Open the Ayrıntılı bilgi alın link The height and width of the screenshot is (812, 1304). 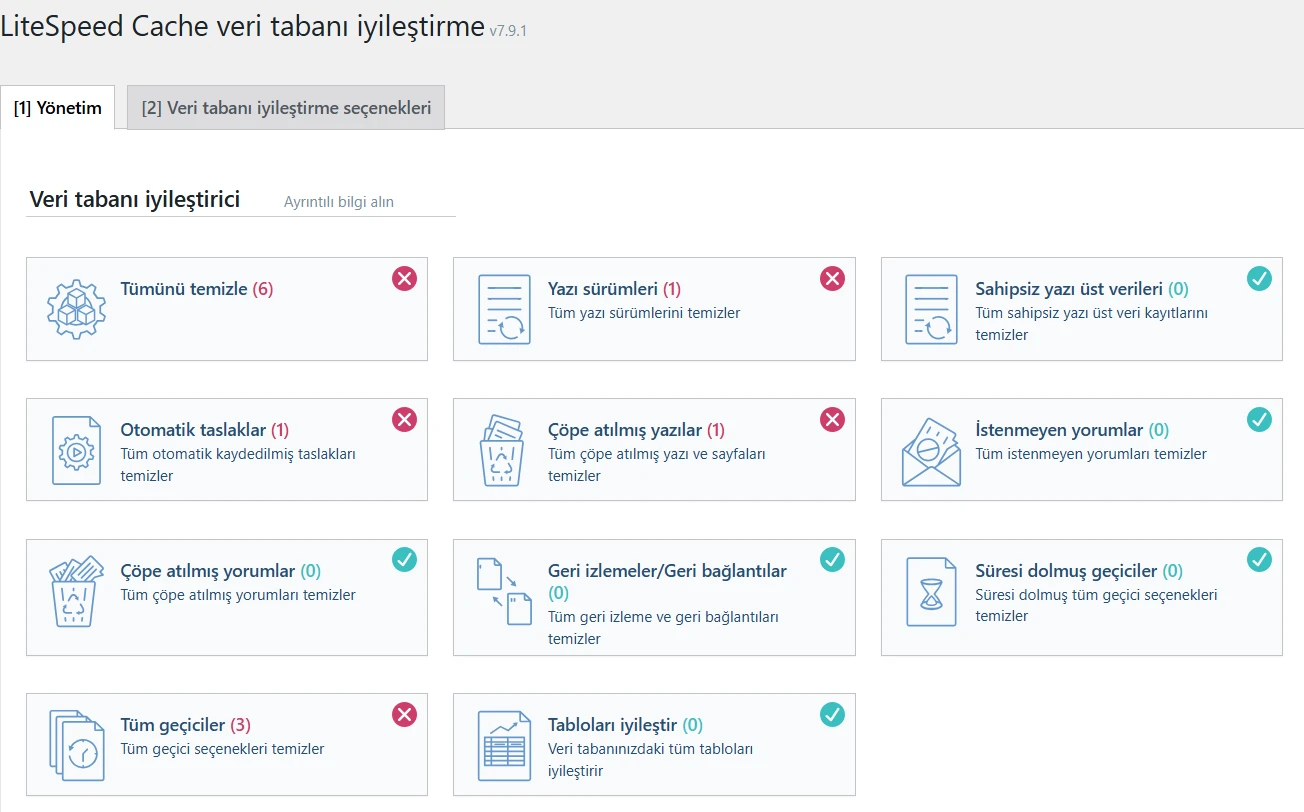(339, 202)
